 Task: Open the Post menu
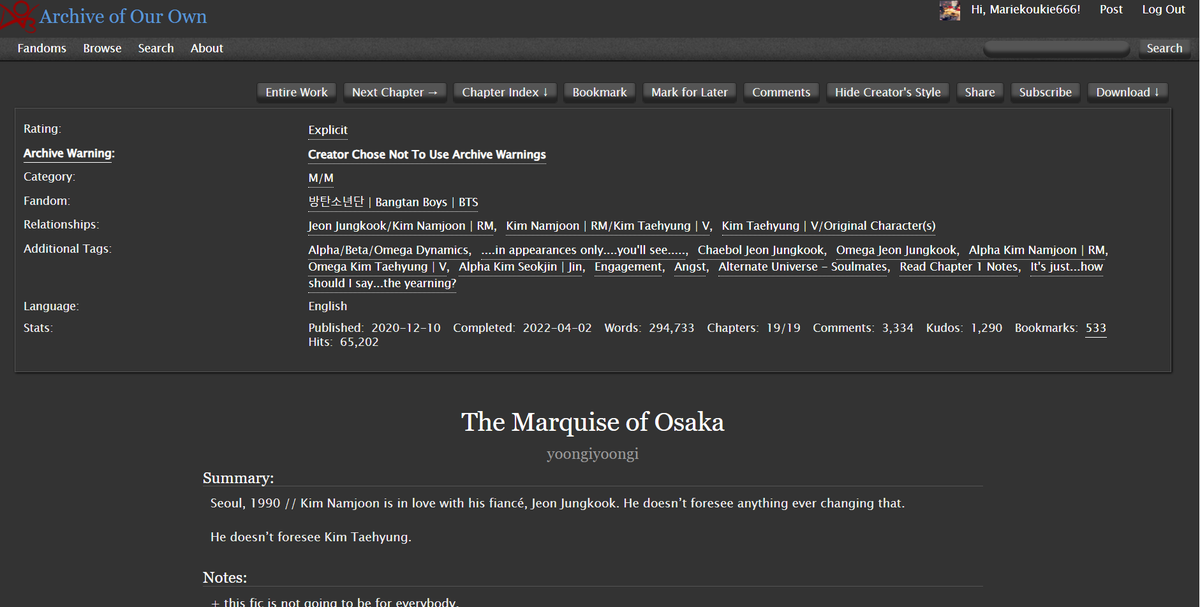[x=1111, y=10]
